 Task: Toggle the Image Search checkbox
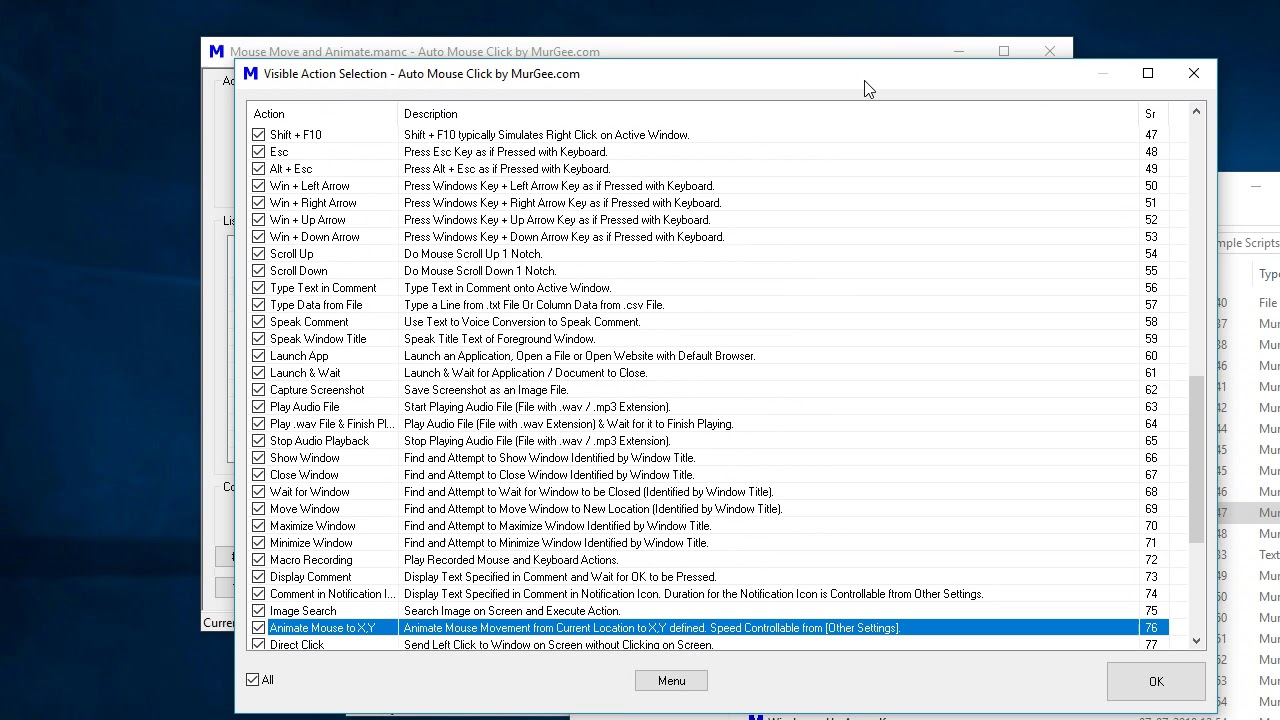pos(259,611)
